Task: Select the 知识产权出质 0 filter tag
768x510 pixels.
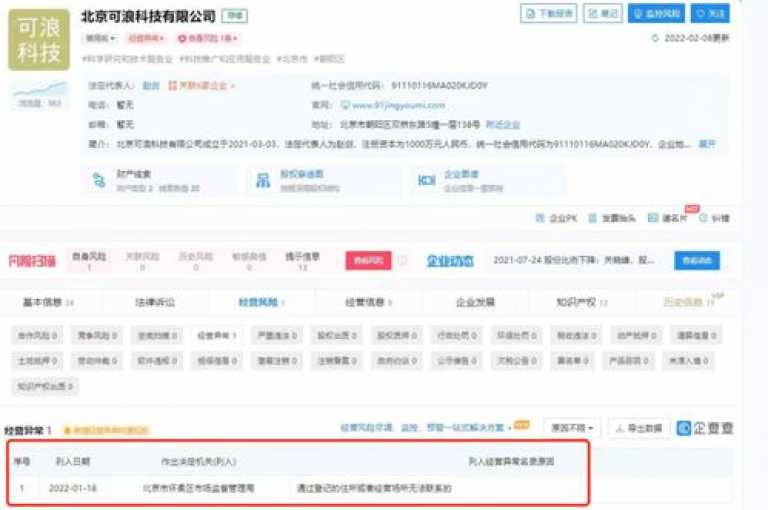Action: click(x=45, y=387)
